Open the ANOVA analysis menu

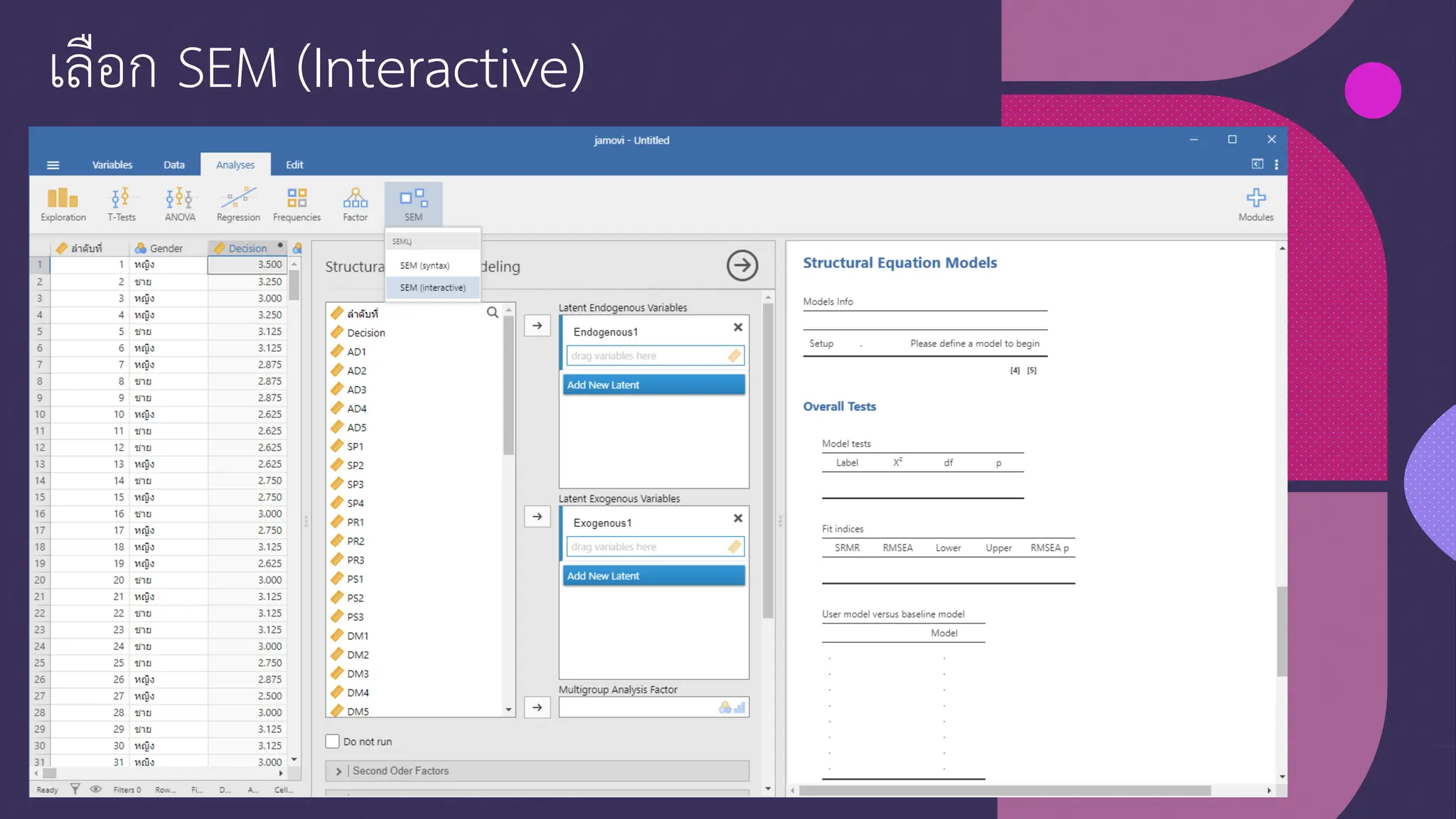click(179, 204)
